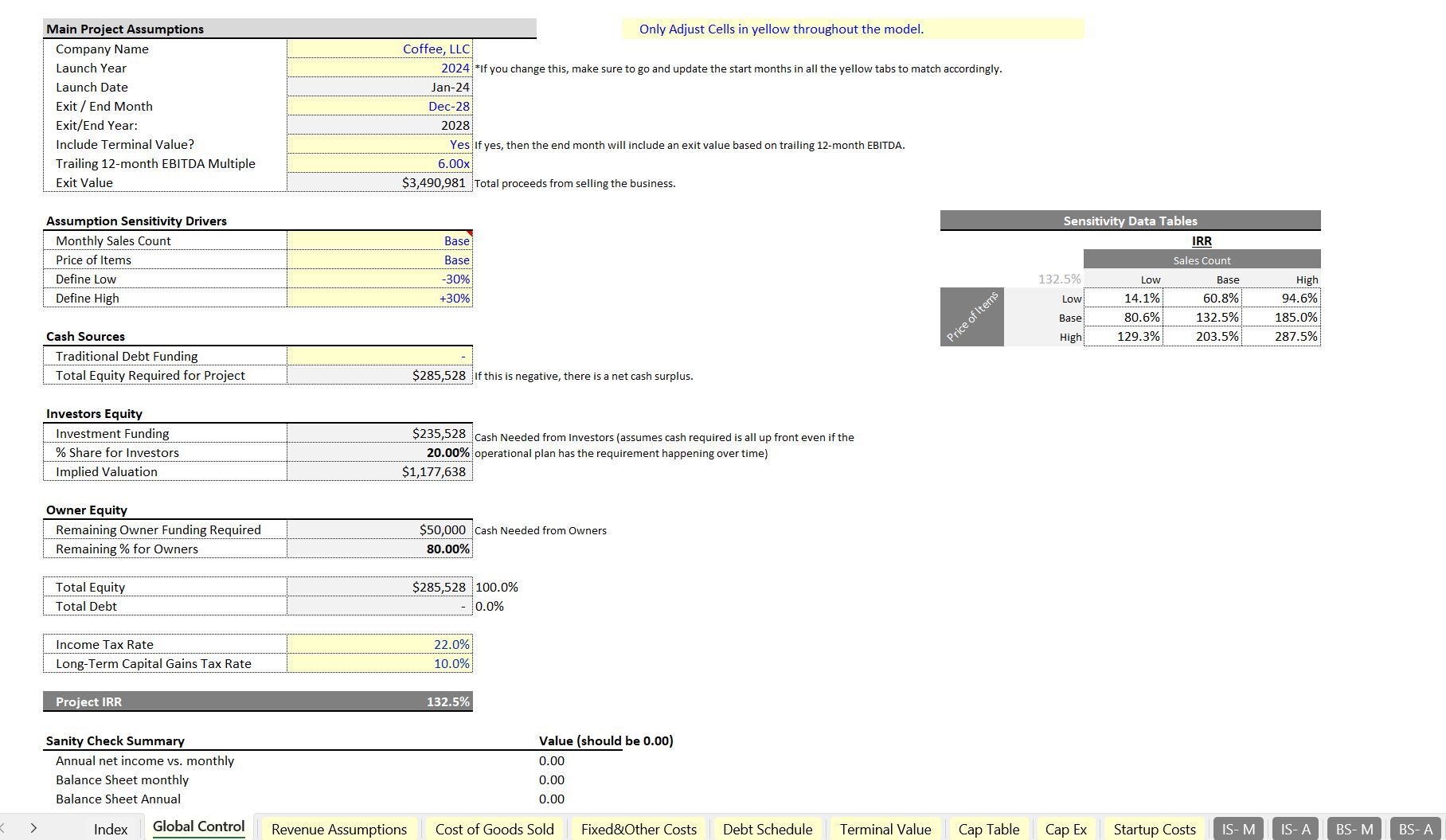This screenshot has height=840, width=1446.
Task: Select IRR value 80.6% in sensitivity table
Action: tap(1123, 317)
